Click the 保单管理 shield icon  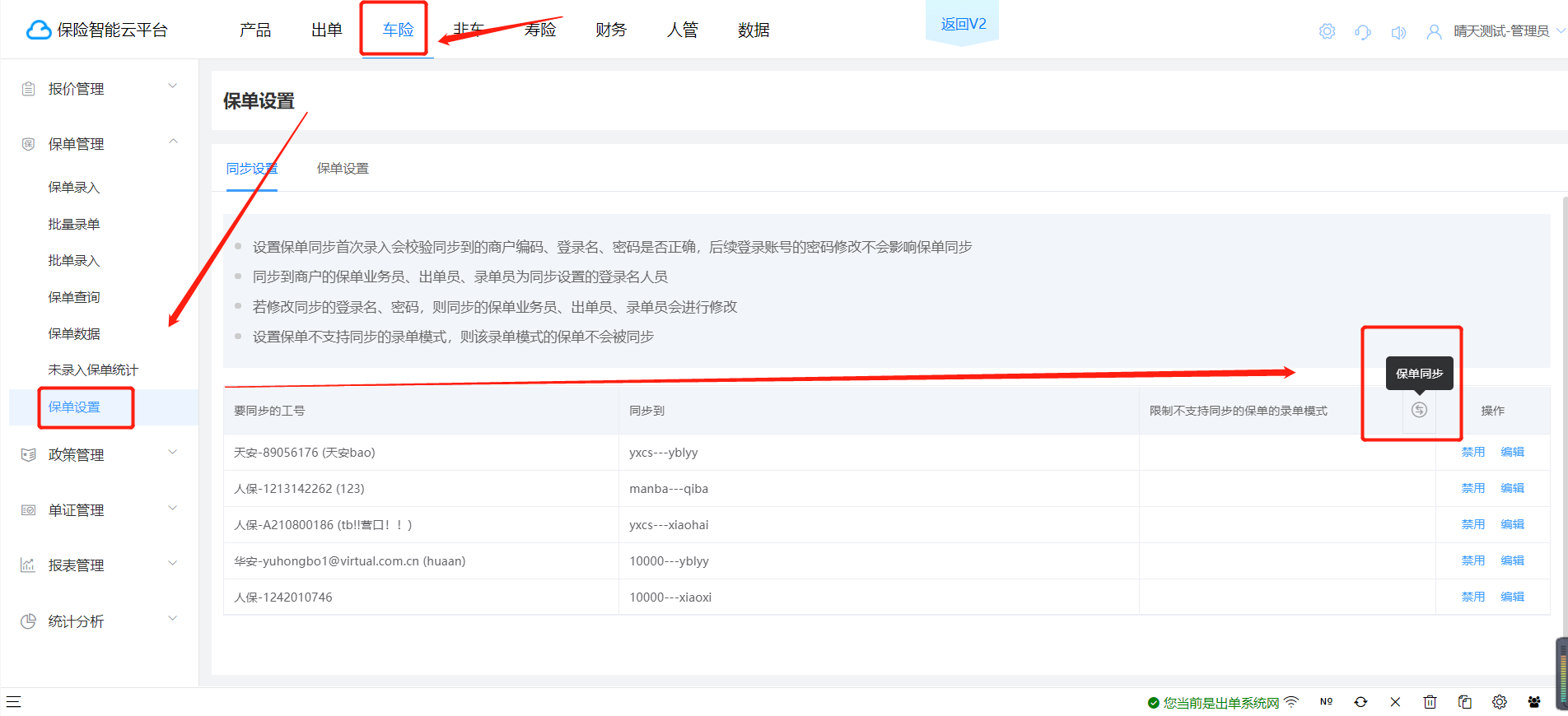28,144
